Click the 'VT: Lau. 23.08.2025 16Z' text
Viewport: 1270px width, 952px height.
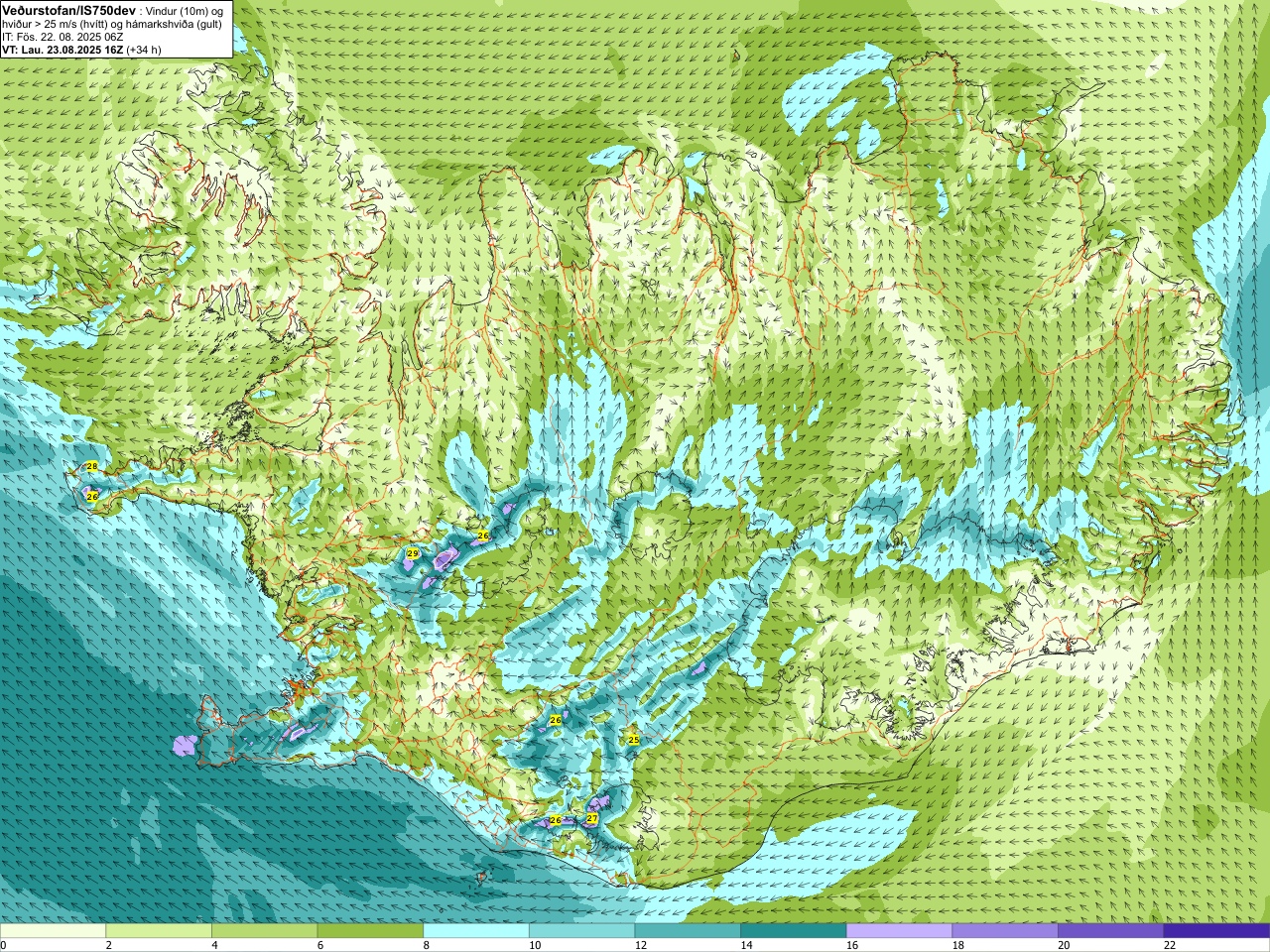(63, 50)
